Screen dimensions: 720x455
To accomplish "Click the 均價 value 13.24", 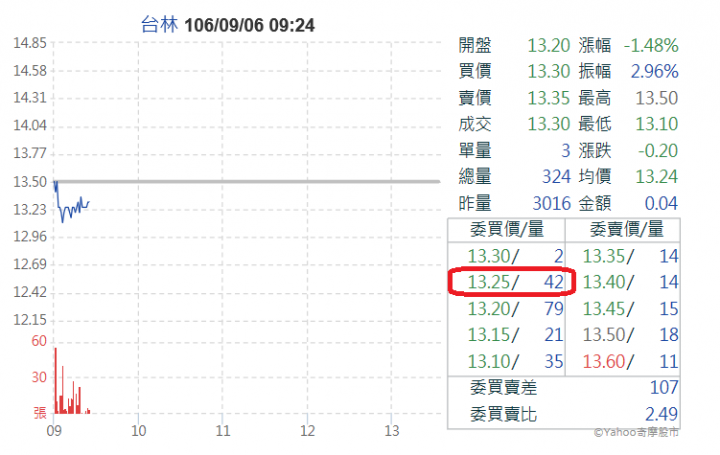I will pos(657,176).
